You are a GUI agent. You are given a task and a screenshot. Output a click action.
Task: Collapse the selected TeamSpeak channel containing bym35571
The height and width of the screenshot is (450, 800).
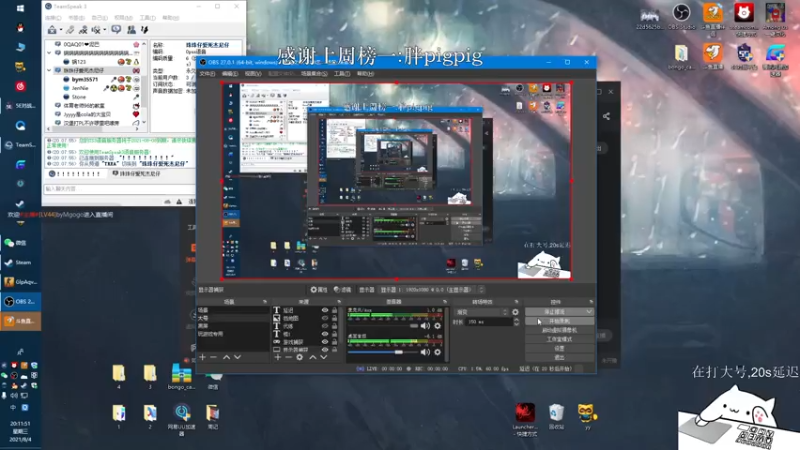click(49, 70)
